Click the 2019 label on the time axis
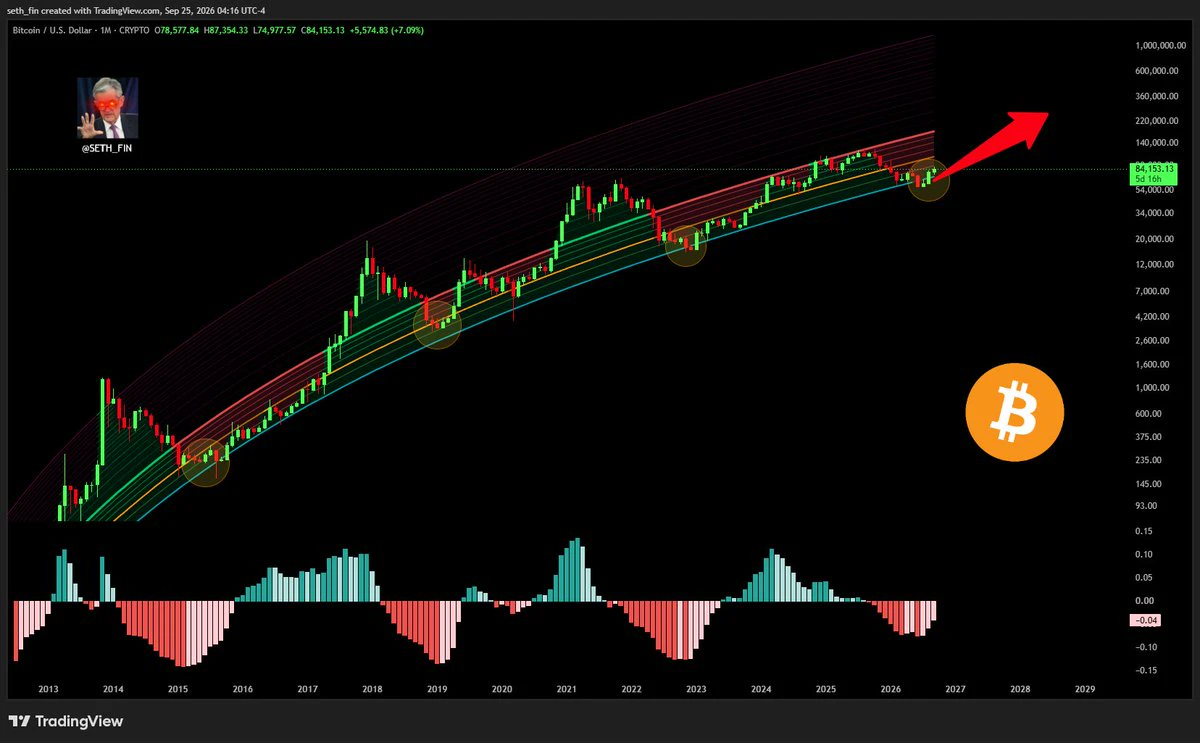The width and height of the screenshot is (1200, 743). (437, 690)
